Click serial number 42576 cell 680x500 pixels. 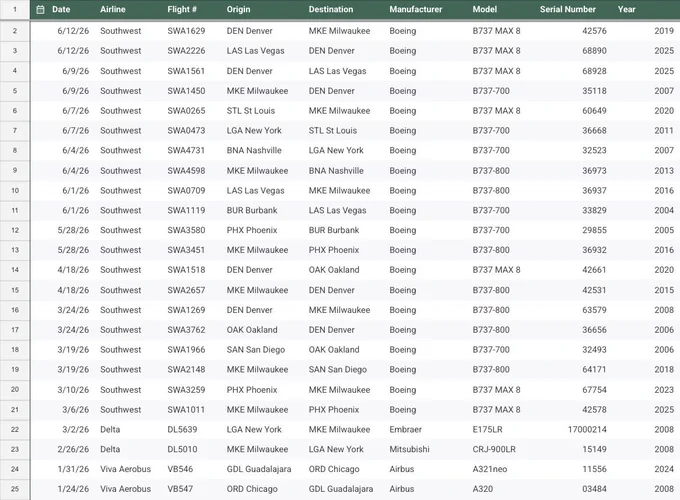pyautogui.click(x=594, y=31)
